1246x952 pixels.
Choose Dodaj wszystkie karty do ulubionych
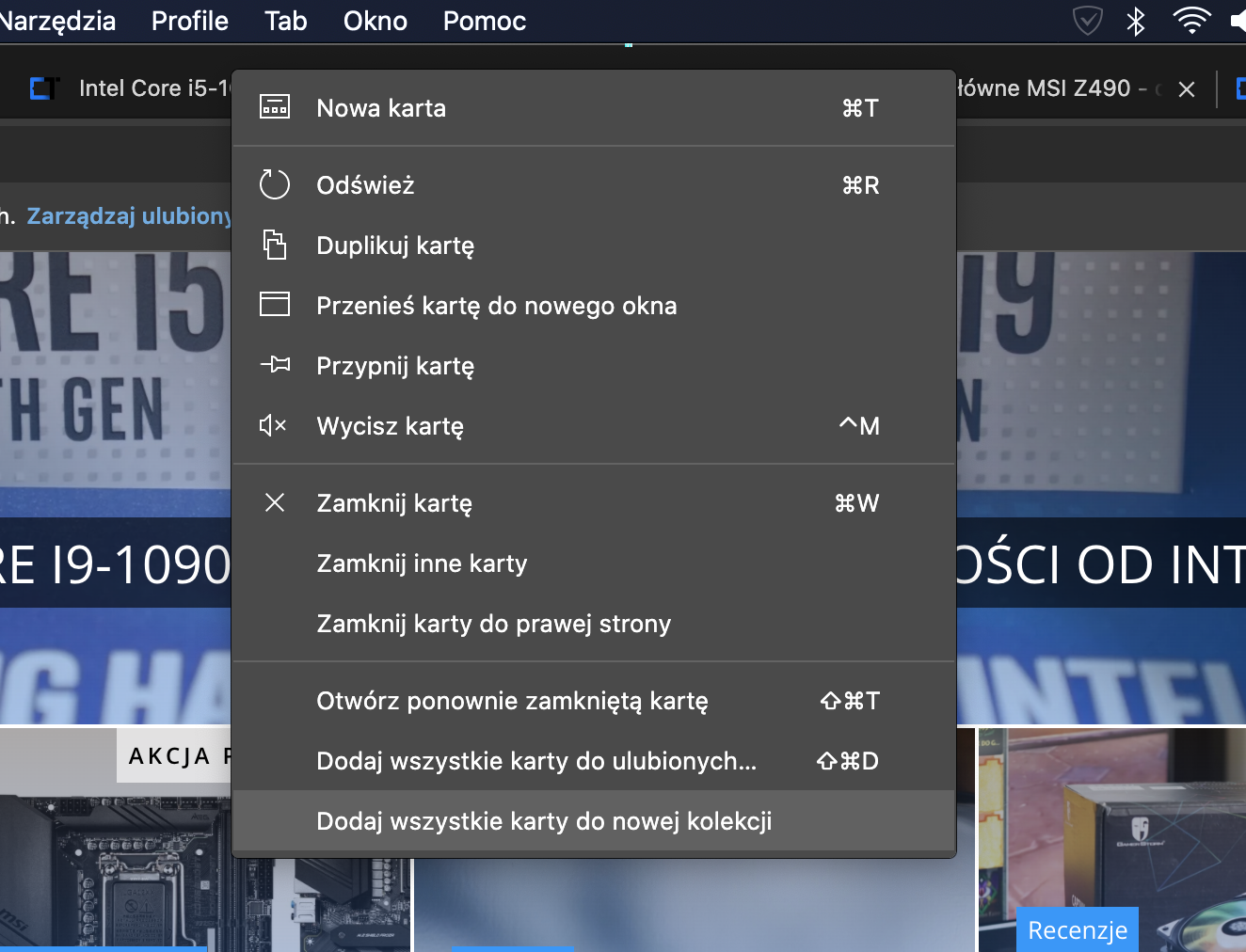tap(594, 761)
